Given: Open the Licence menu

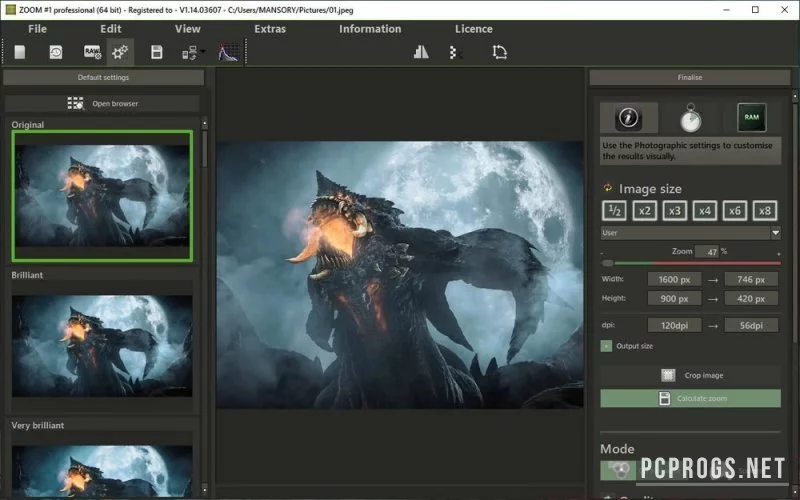Looking at the screenshot, I should coord(473,29).
